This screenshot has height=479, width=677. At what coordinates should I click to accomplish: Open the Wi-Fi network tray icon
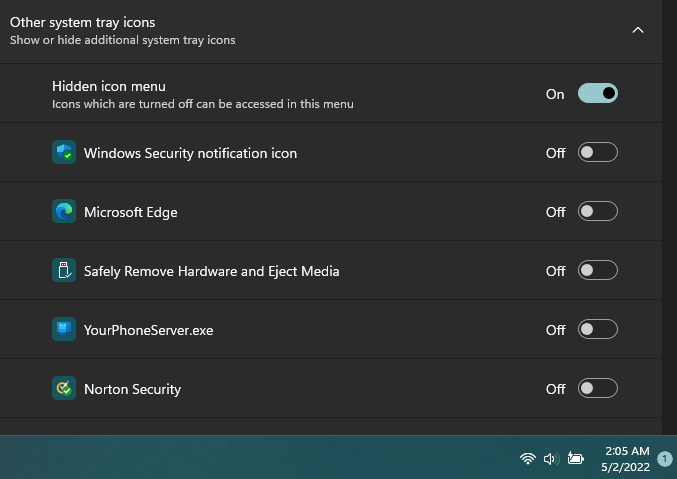527,459
